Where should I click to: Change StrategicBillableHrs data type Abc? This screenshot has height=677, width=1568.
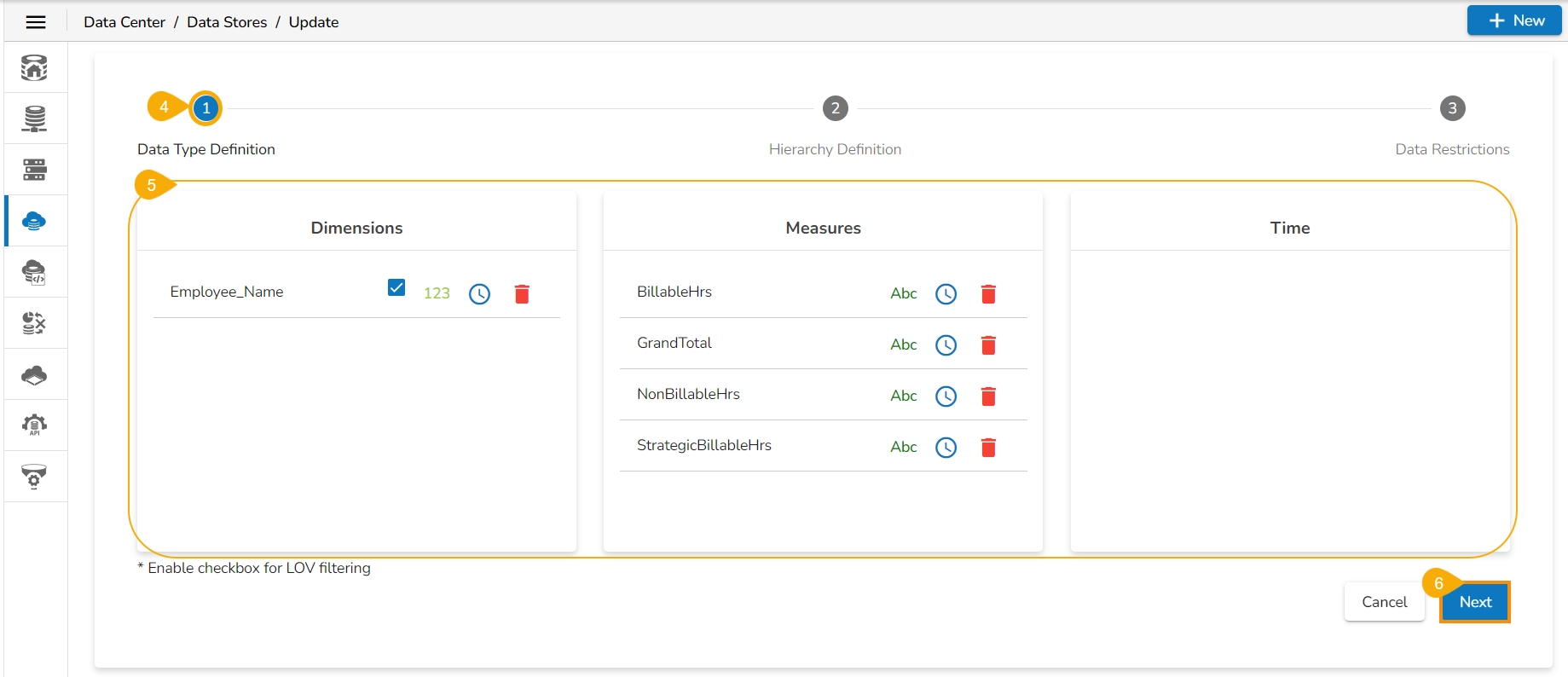coord(903,447)
